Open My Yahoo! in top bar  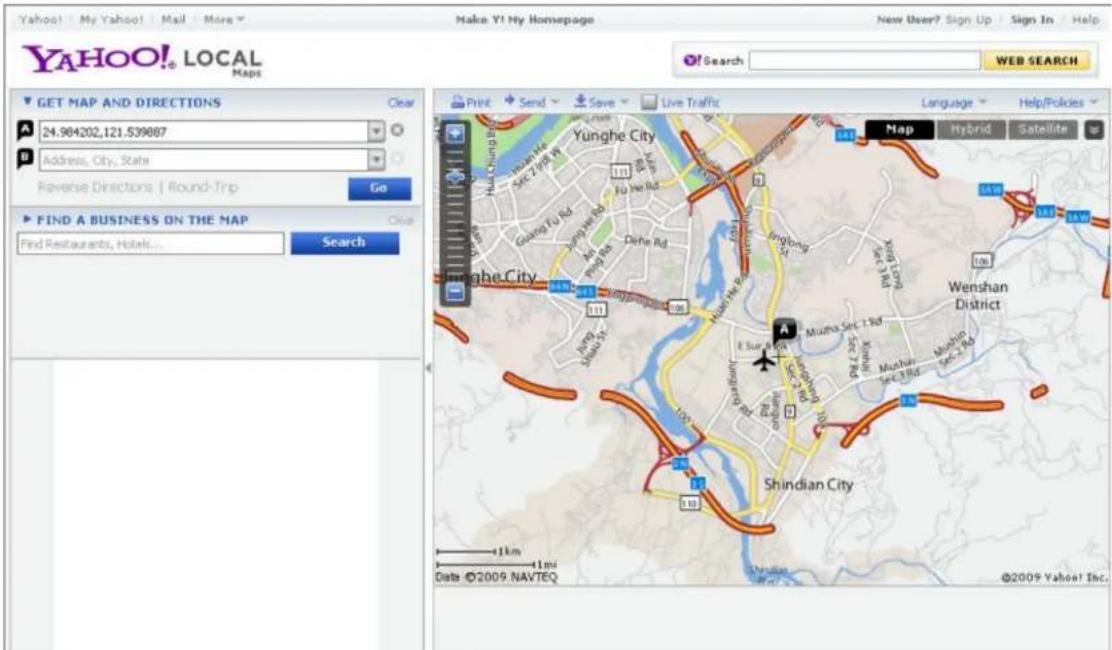point(111,19)
